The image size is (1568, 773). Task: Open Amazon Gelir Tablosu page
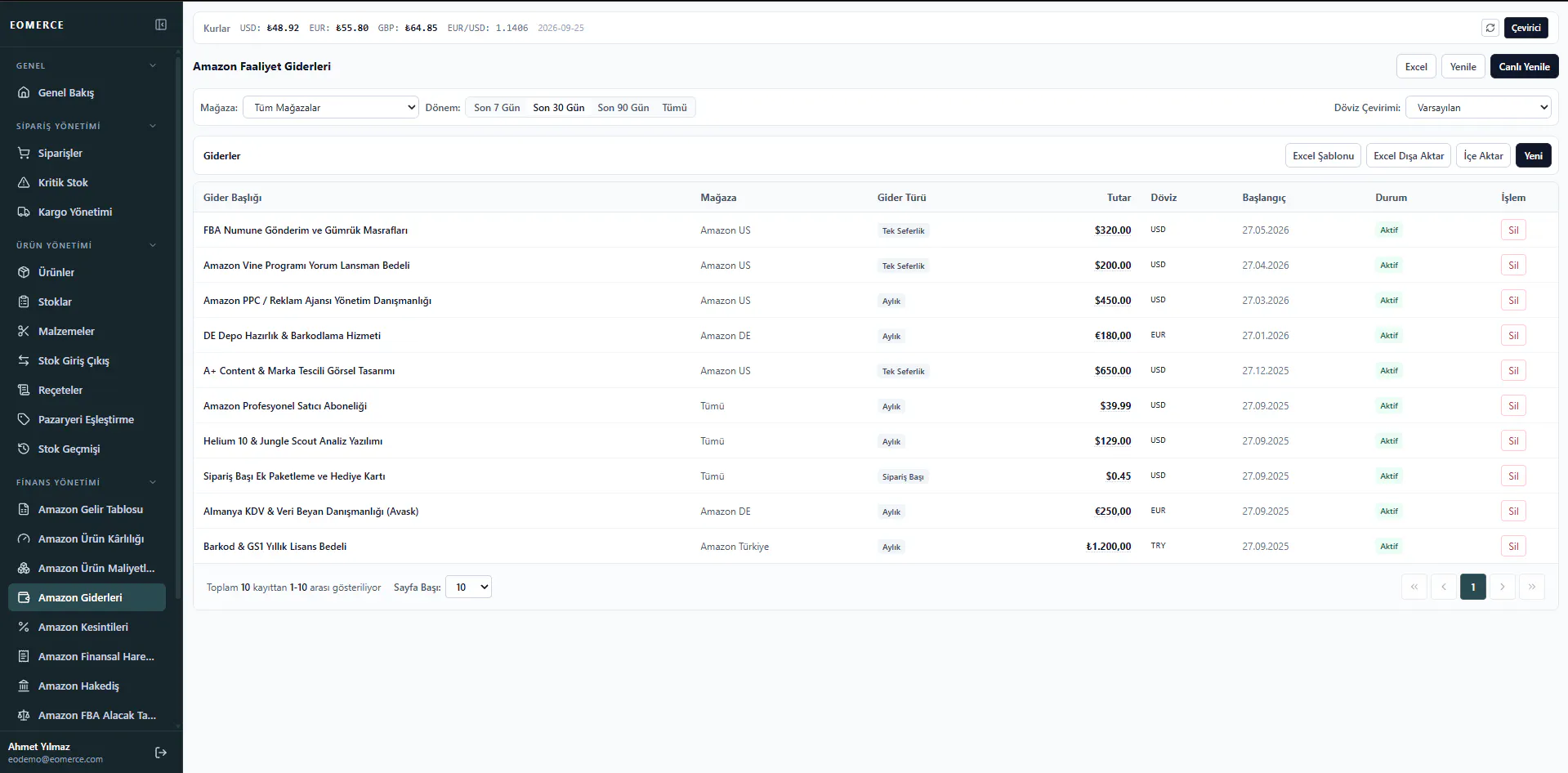click(x=87, y=509)
